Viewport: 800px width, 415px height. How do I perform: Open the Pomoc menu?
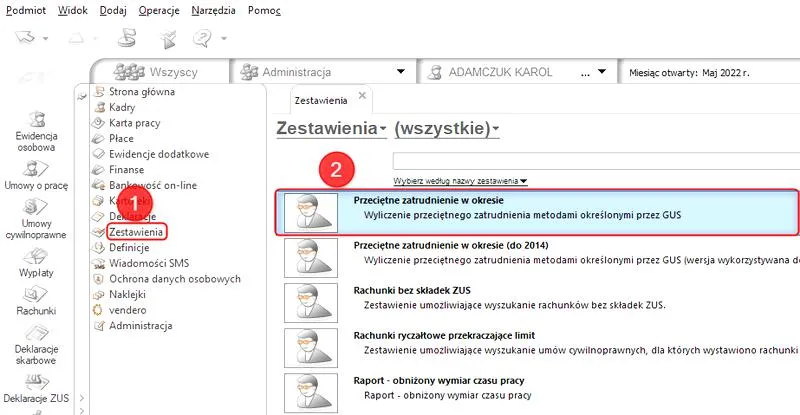264,10
